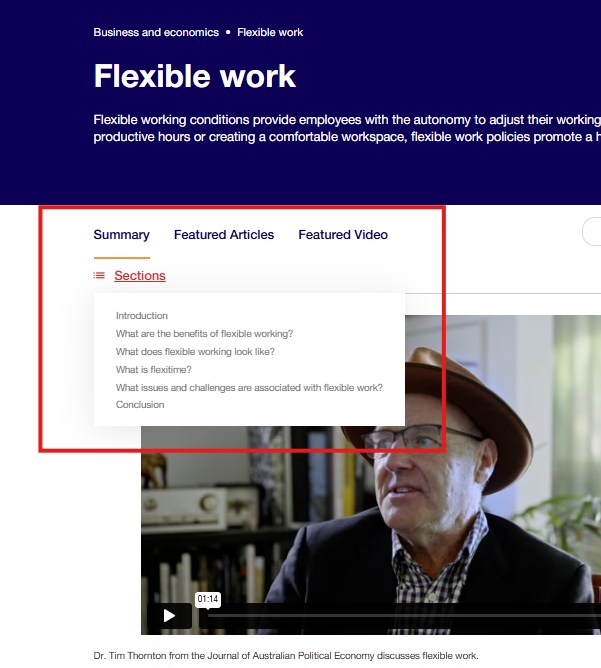Click the Dr. Tim Thornton video caption
Viewport: 601px width, 668px height.
pos(286,656)
